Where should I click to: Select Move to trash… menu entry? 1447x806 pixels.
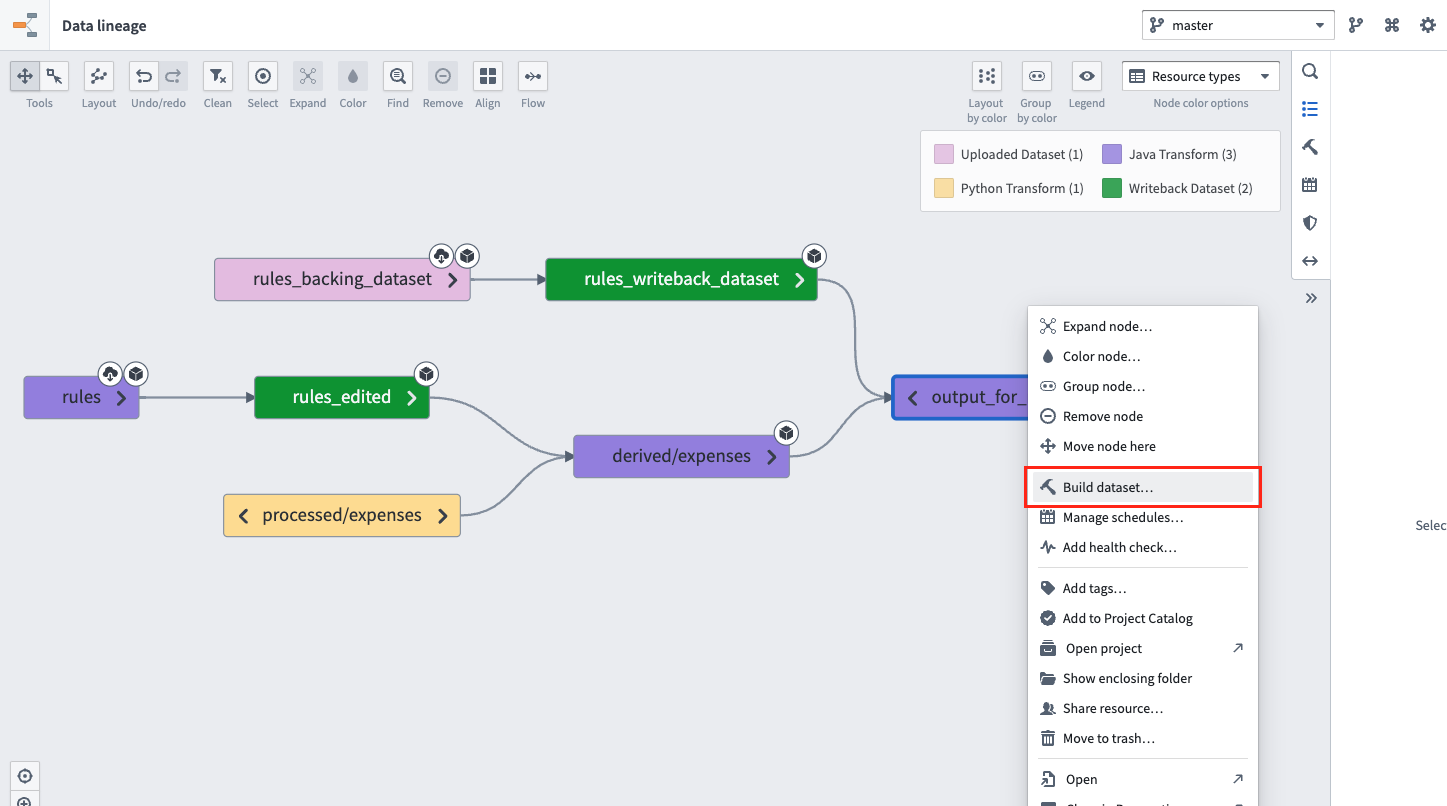(1143, 738)
